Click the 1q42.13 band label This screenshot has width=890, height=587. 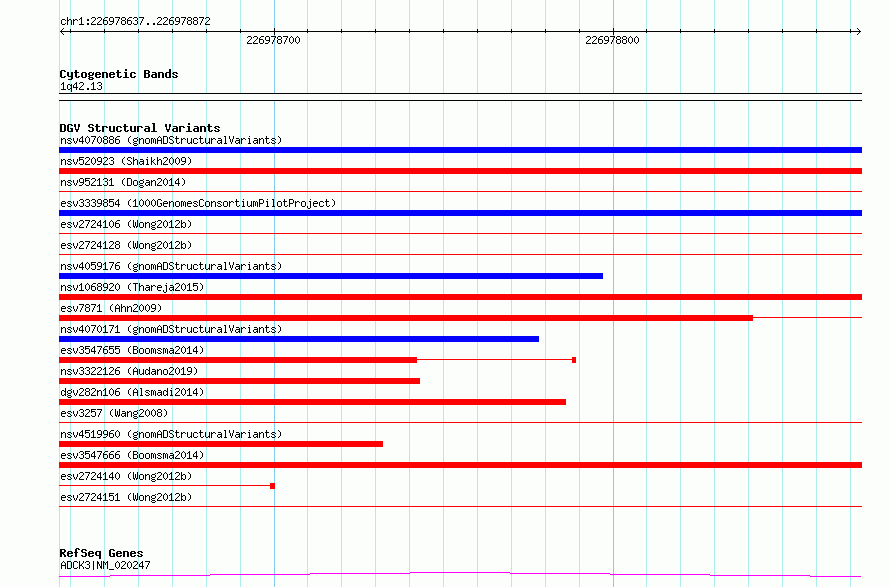click(x=81, y=86)
